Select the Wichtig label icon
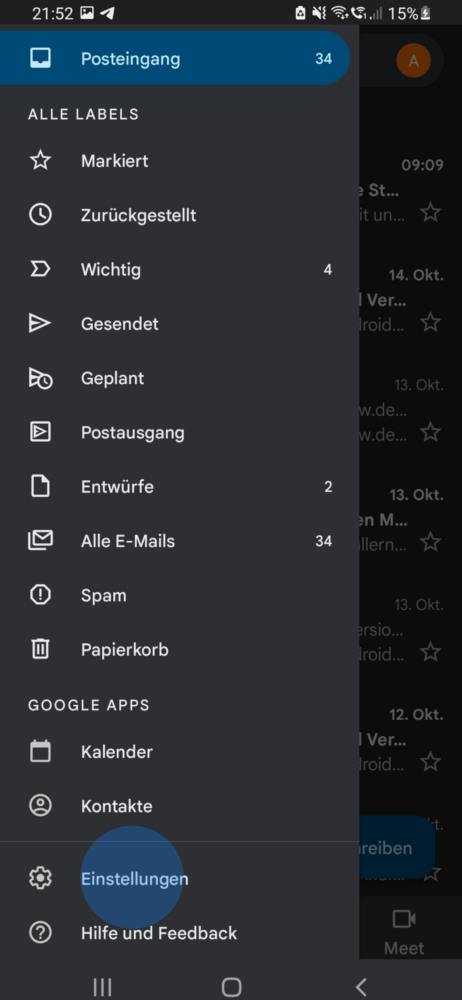This screenshot has width=462, height=1000. [x=40, y=269]
